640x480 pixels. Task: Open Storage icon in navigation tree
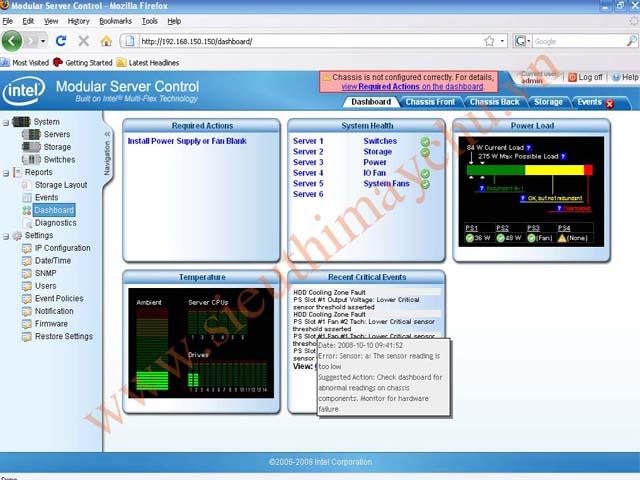[31, 147]
